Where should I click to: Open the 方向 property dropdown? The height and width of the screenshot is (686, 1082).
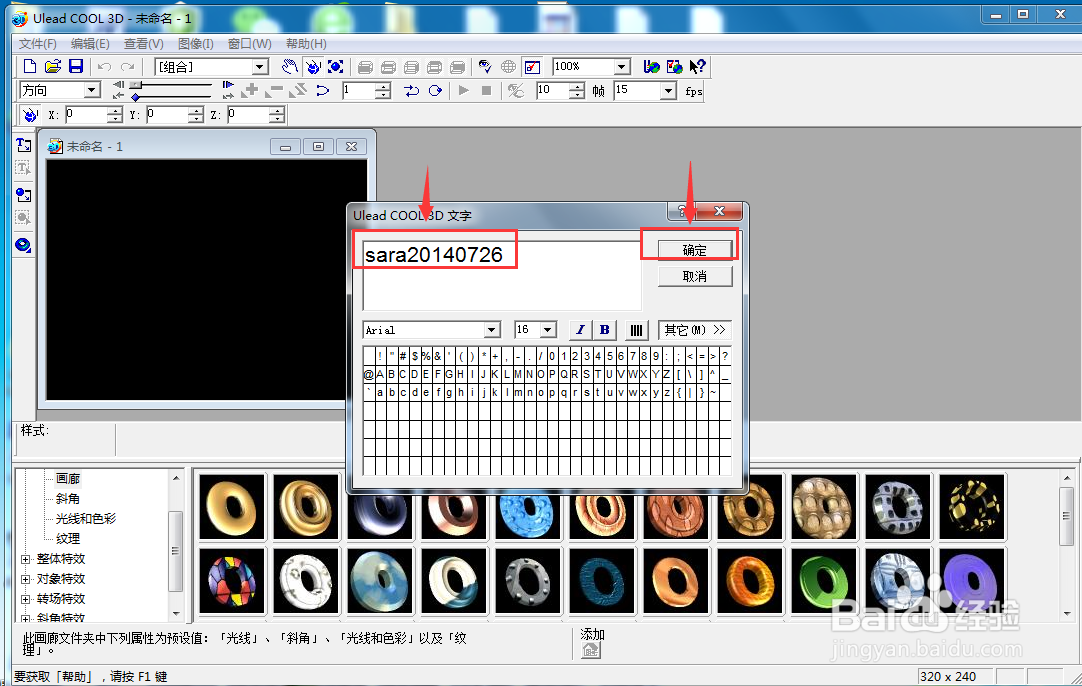click(x=92, y=90)
